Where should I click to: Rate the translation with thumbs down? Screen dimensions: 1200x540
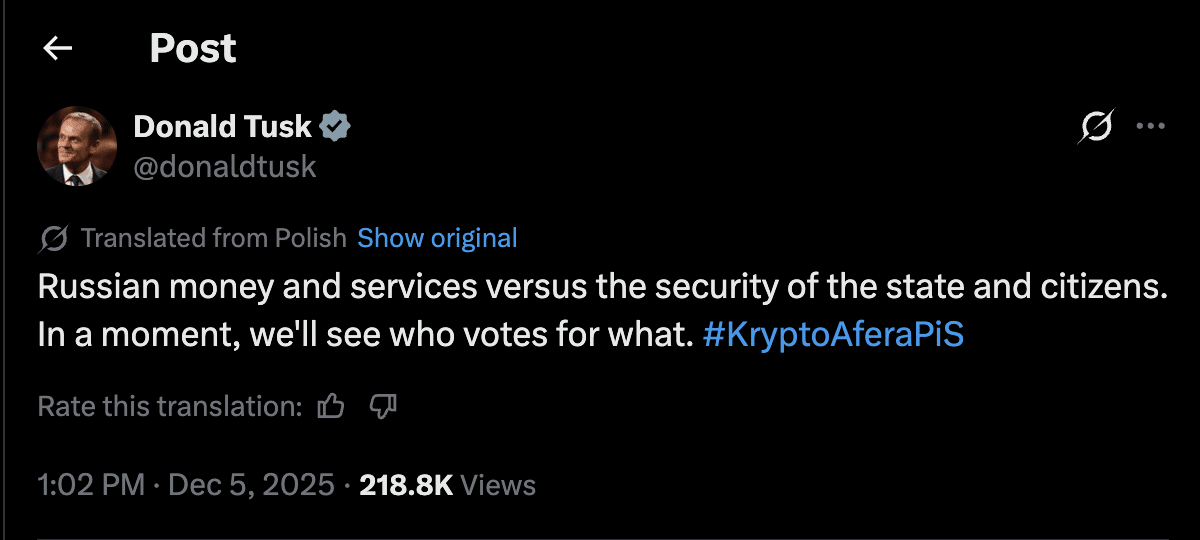[384, 406]
